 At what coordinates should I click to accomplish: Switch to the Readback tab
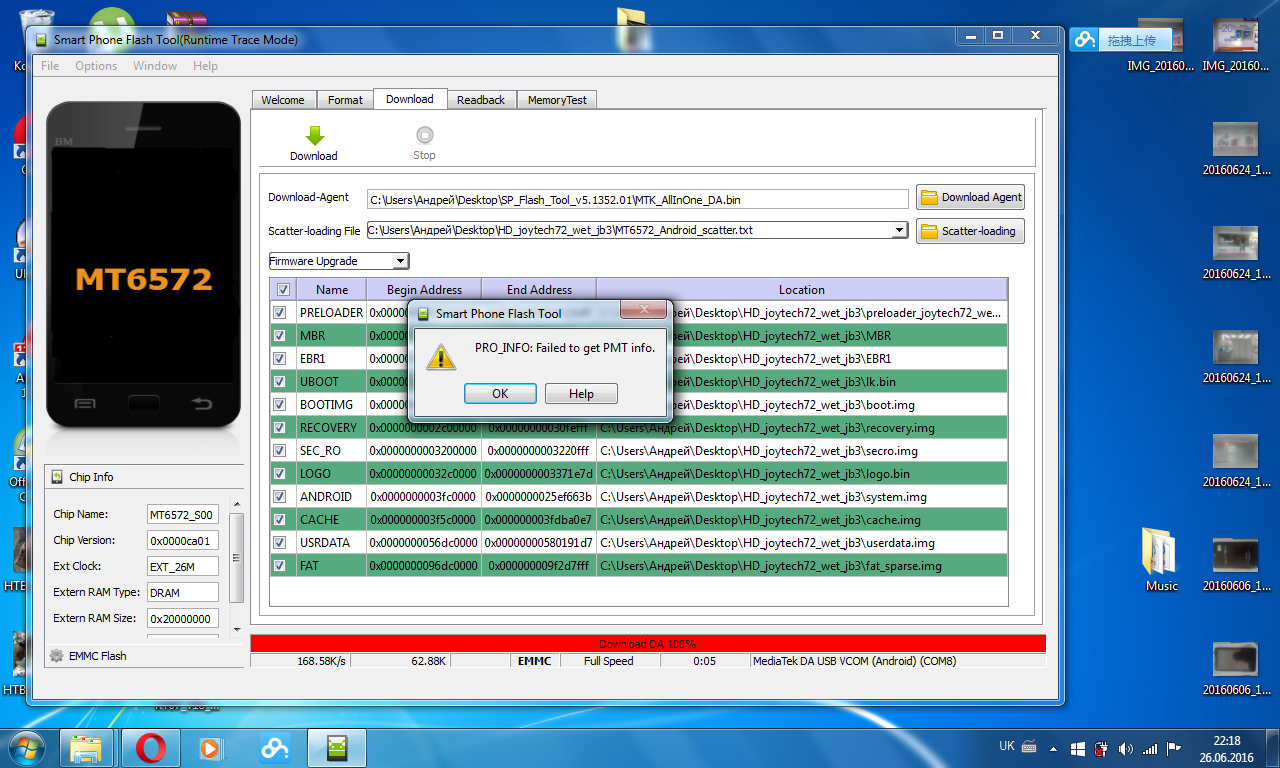click(x=481, y=100)
